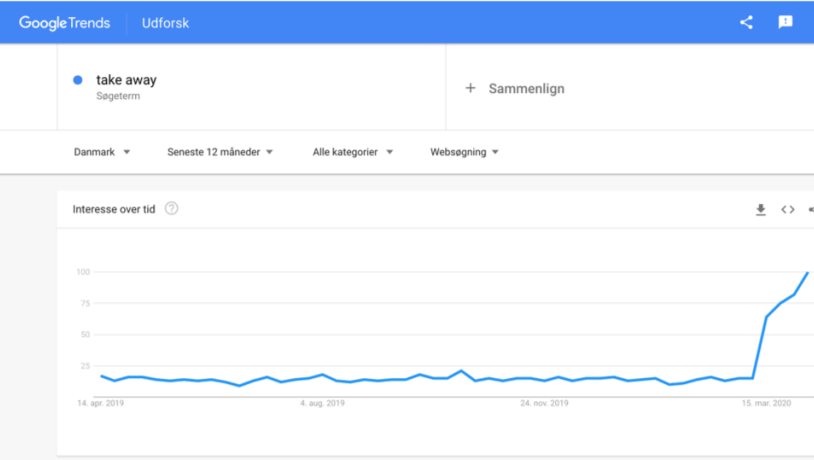Click the plus icon before Sammenlign
The height and width of the screenshot is (460, 814).
pyautogui.click(x=470, y=88)
